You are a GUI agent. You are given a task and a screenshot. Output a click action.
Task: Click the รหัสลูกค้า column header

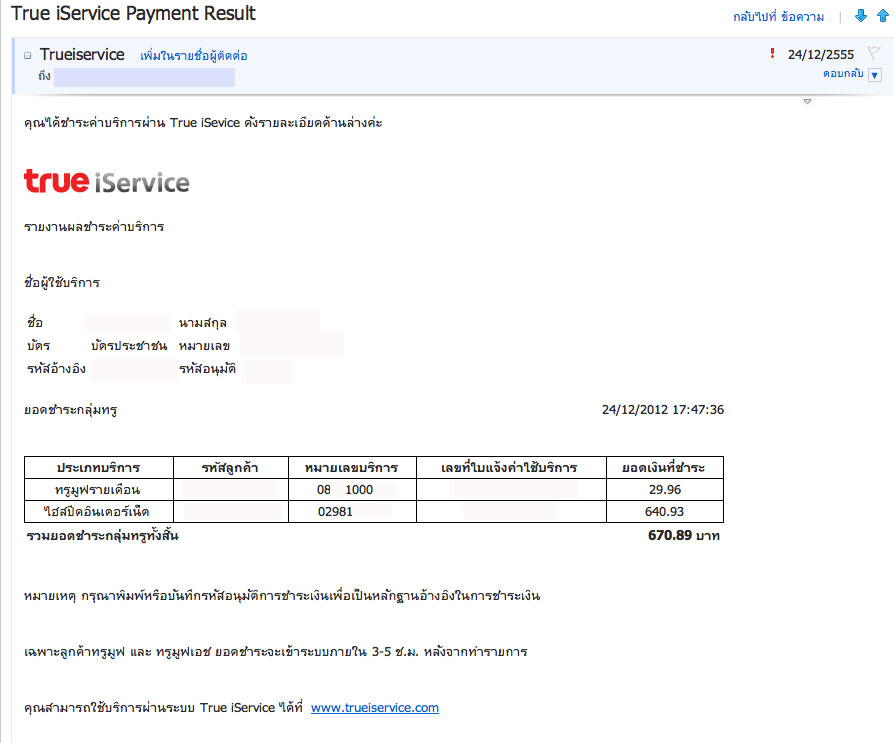[x=230, y=468]
